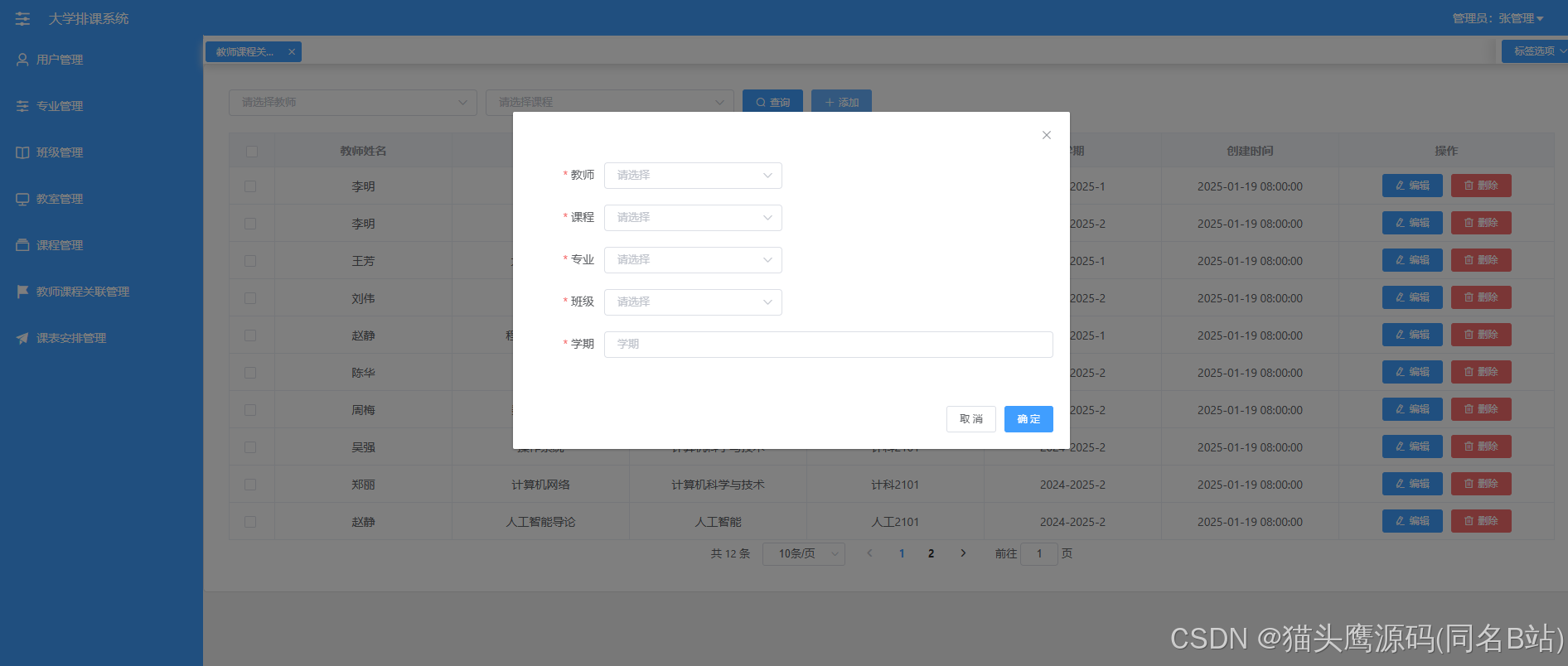Check the box for the 王芳 row
1568x666 pixels.
(x=250, y=261)
